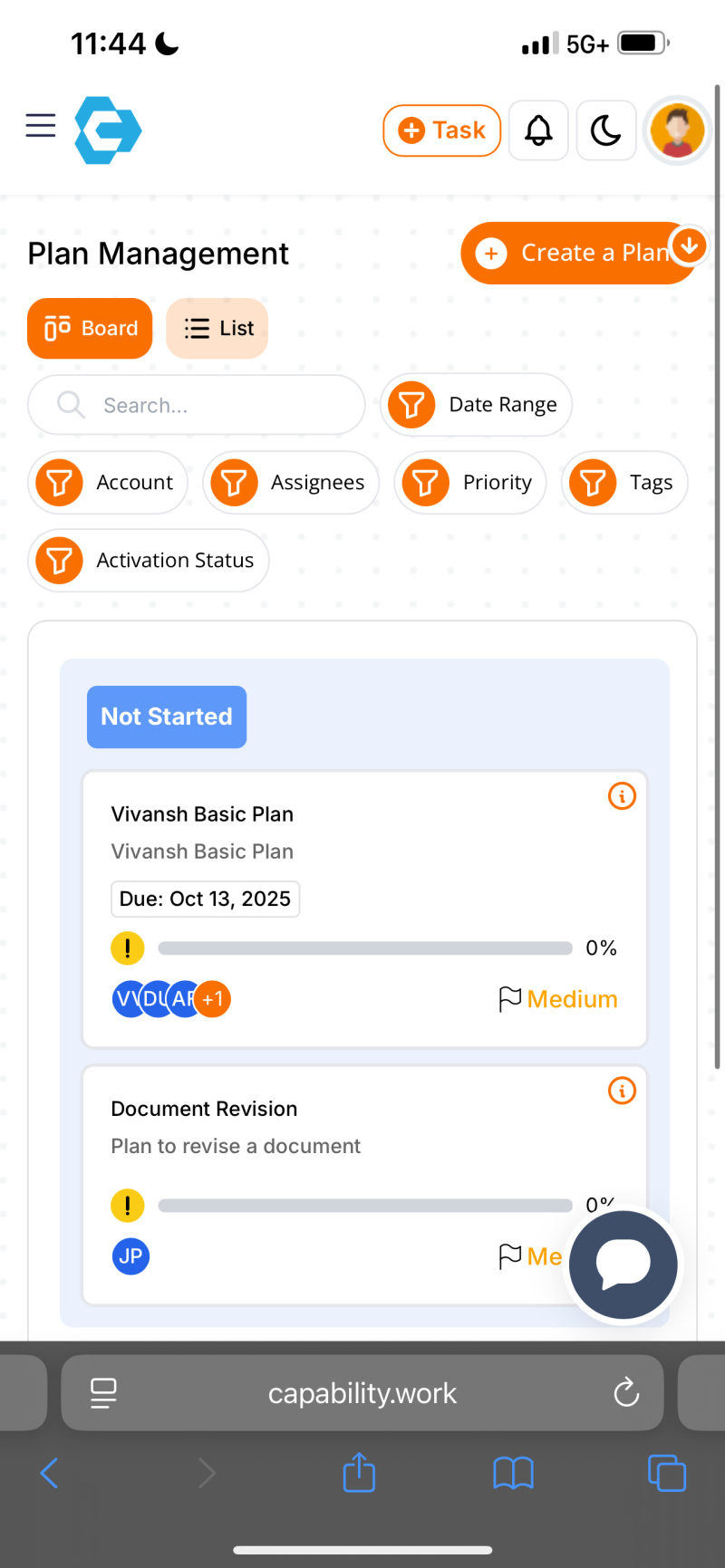Click the info icon on Vivansh Basic Plan
Viewport: 725px width, 1568px height.
tap(622, 796)
